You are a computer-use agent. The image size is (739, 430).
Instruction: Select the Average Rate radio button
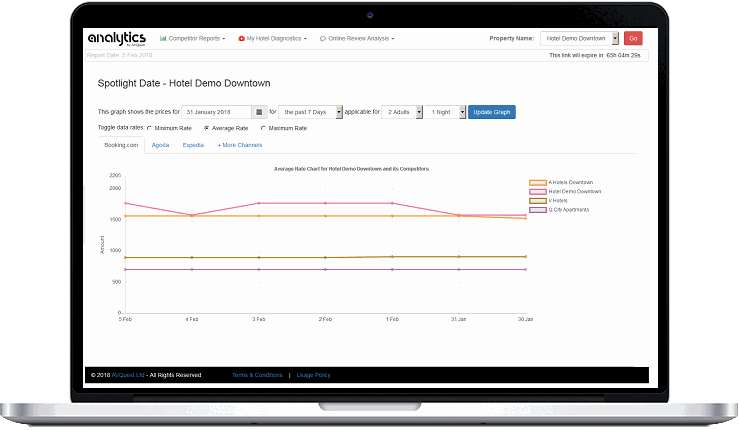click(206, 129)
